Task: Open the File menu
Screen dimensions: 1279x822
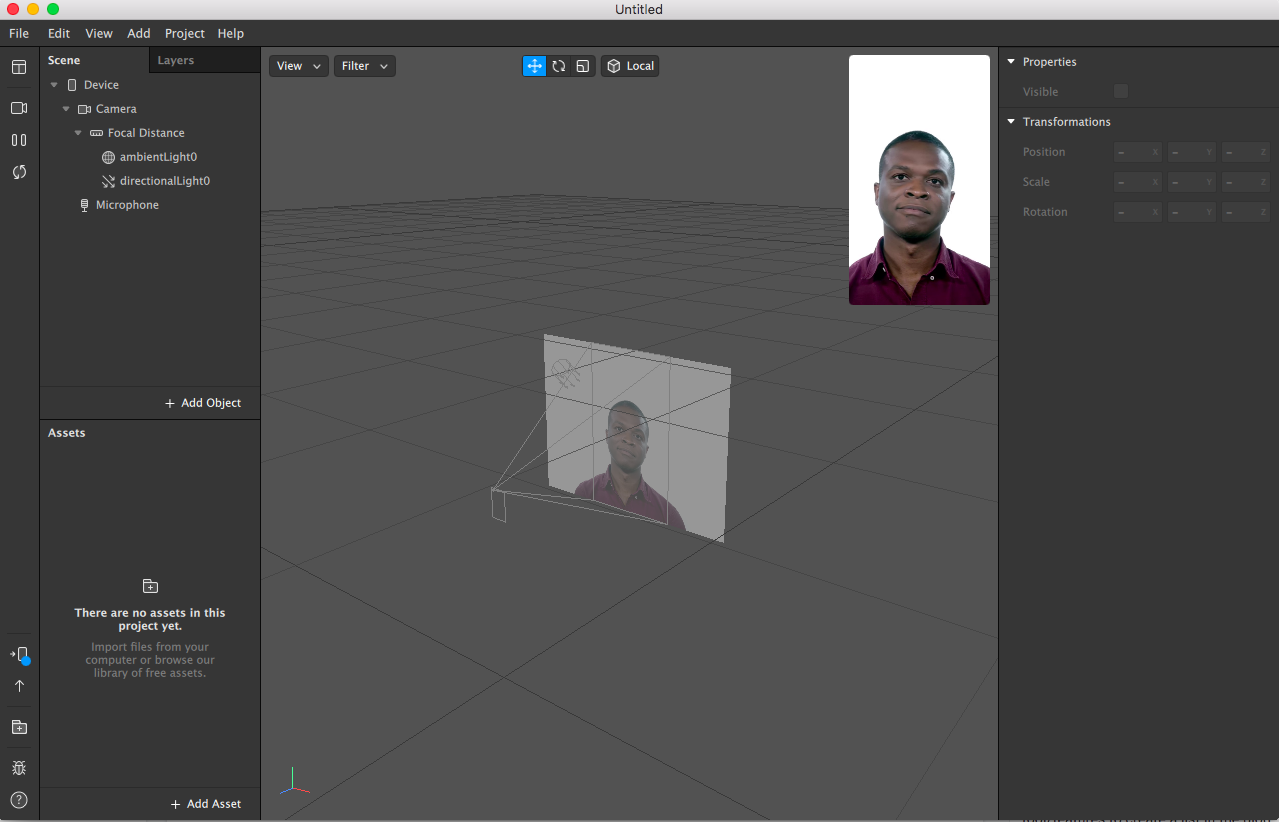Action: pos(19,33)
